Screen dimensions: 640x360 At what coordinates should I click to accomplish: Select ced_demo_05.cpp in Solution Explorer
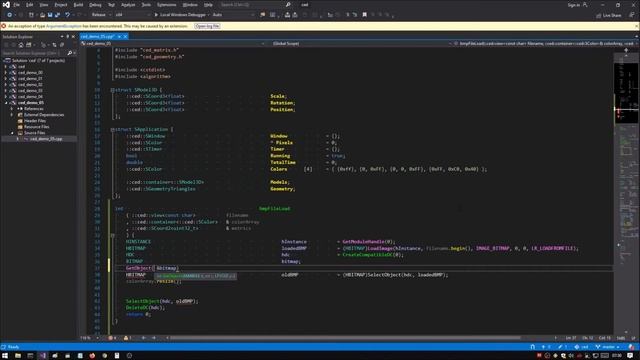pos(46,139)
